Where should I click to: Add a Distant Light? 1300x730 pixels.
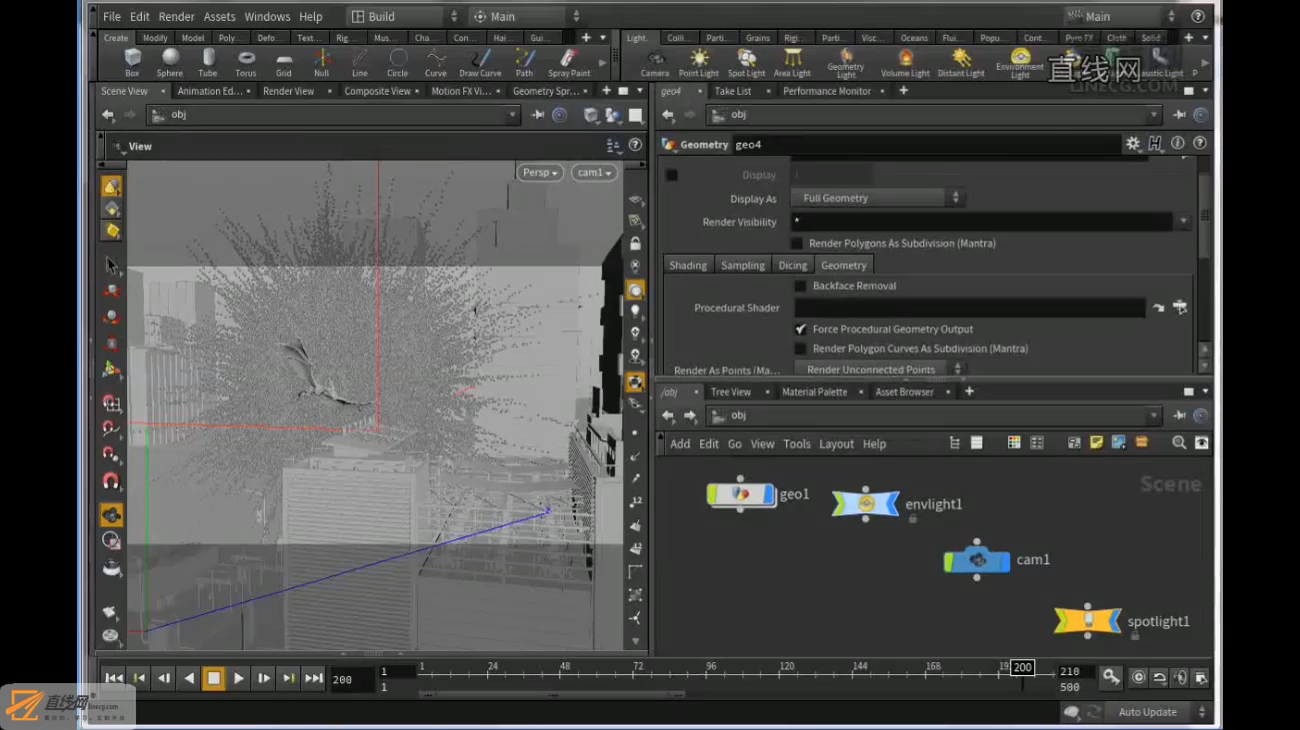961,63
